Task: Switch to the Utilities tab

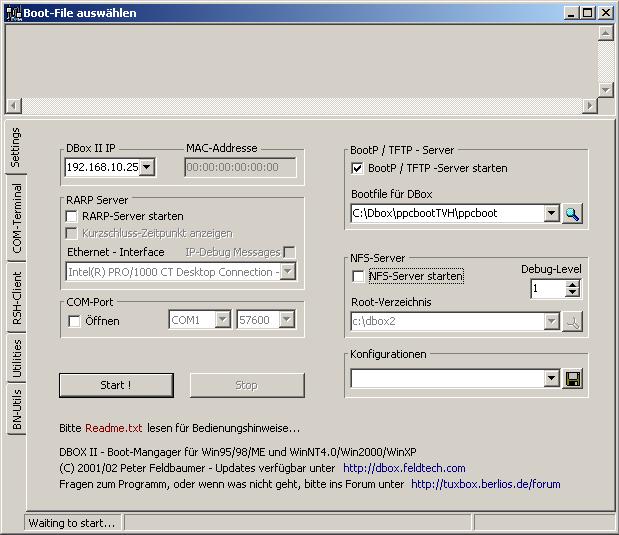Action: pyautogui.click(x=17, y=358)
